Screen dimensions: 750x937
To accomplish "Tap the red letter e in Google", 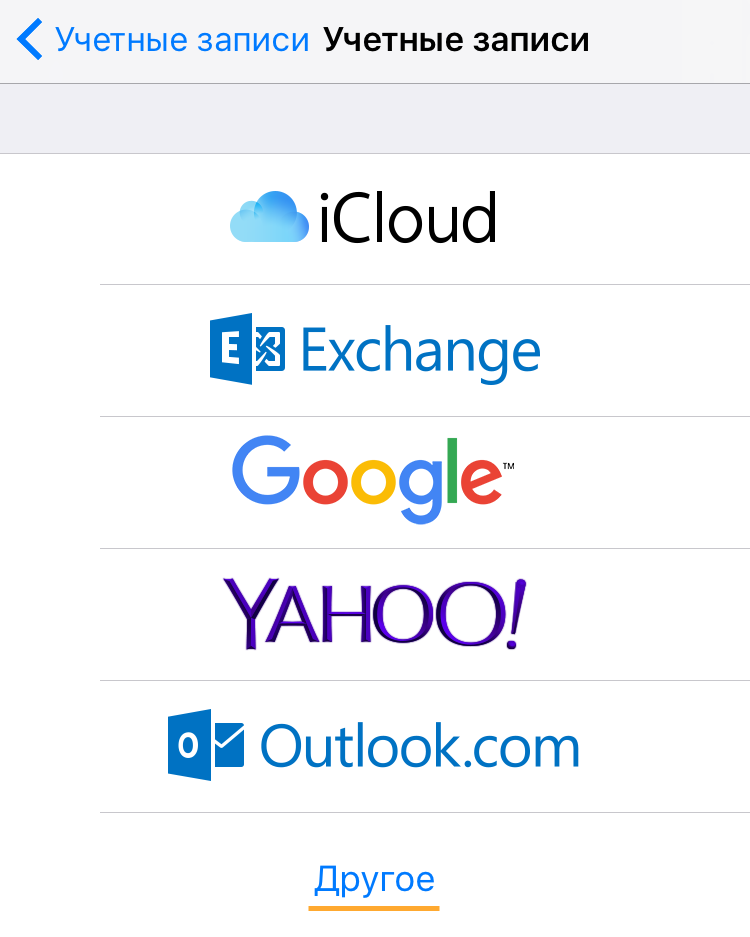I will point(481,480).
